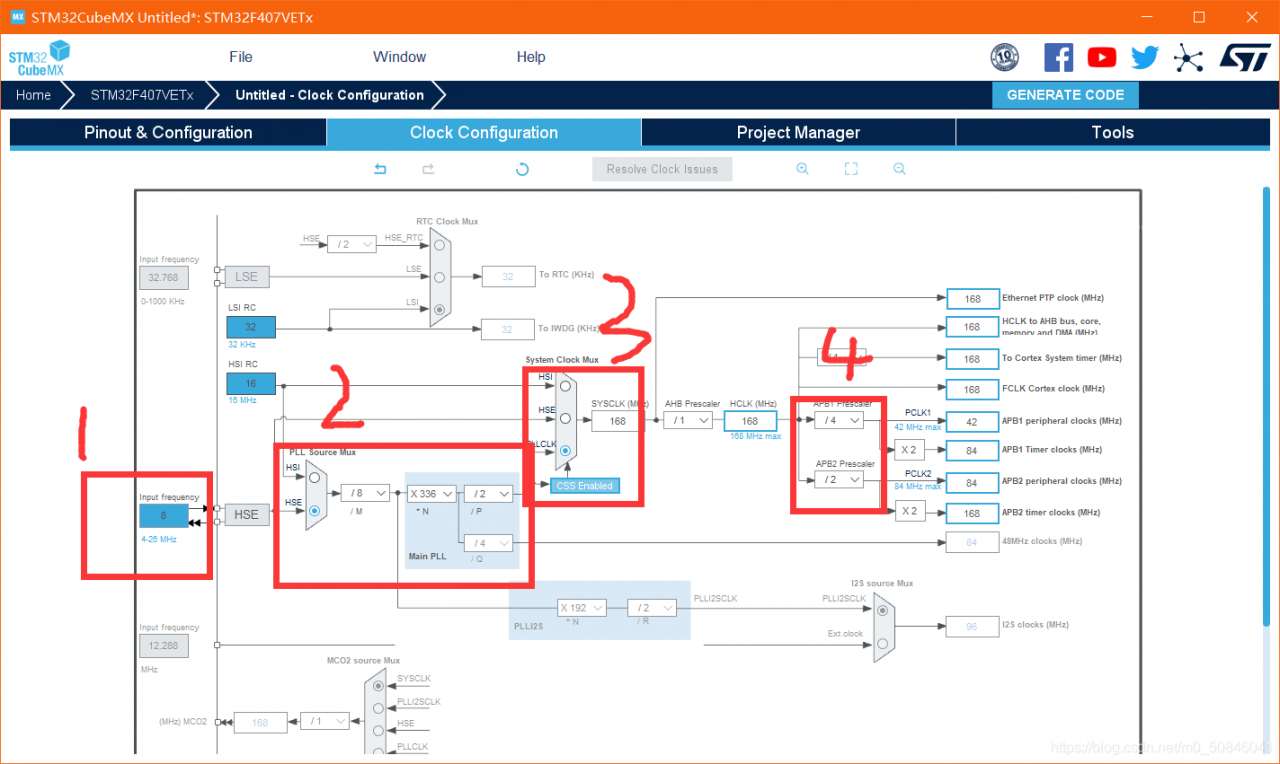Viewport: 1280px width, 764px height.
Task: Switch to the Tools tab
Action: [1113, 133]
